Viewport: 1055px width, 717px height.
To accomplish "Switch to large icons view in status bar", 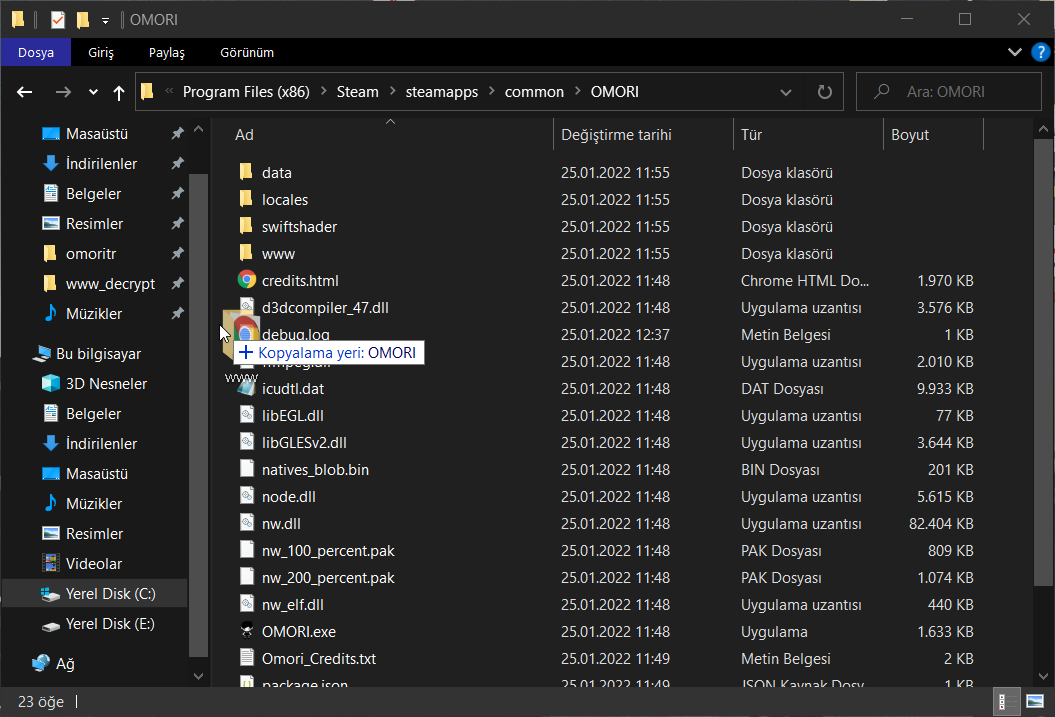I will 1035,702.
